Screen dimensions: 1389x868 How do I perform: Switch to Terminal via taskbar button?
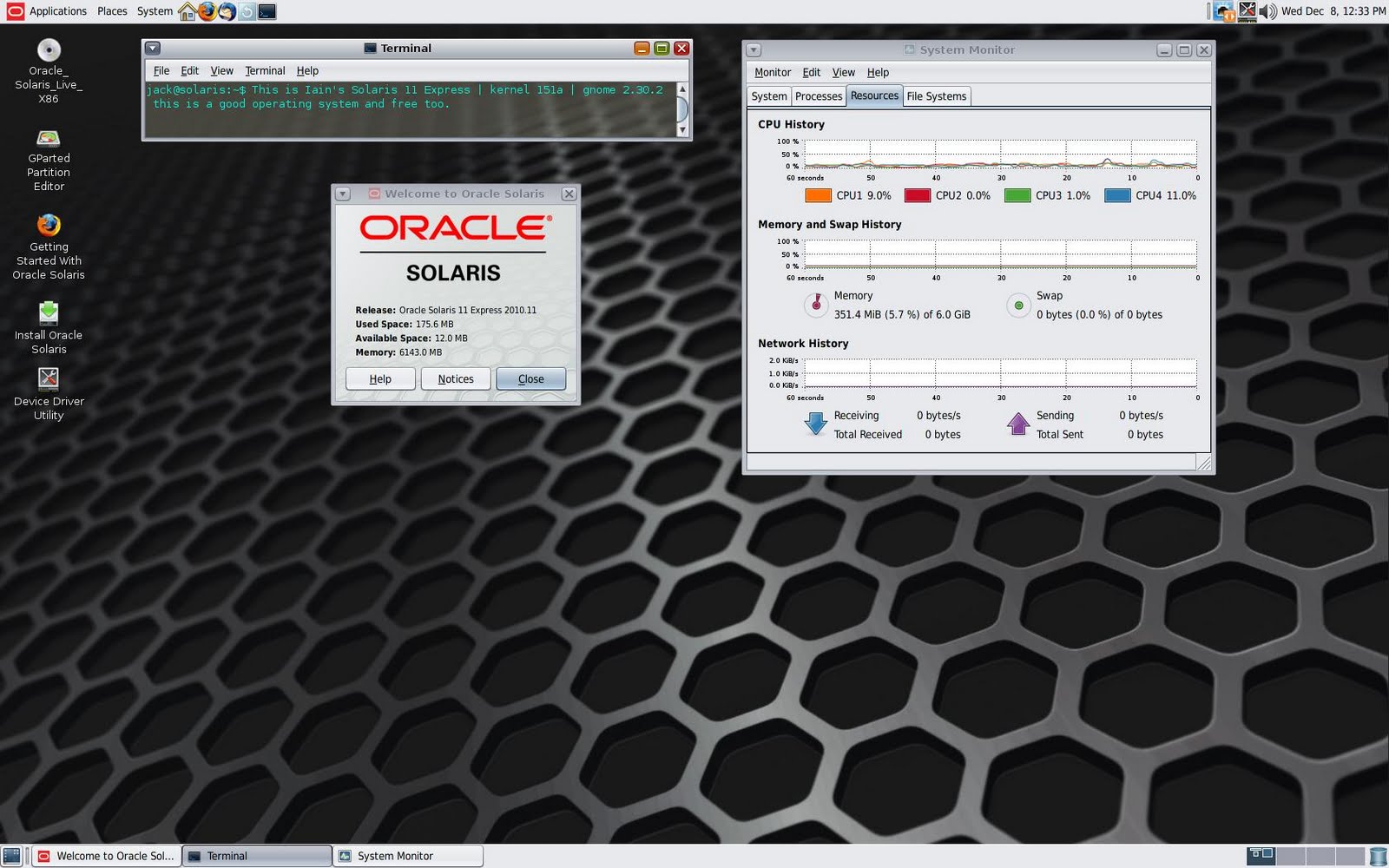click(x=258, y=856)
